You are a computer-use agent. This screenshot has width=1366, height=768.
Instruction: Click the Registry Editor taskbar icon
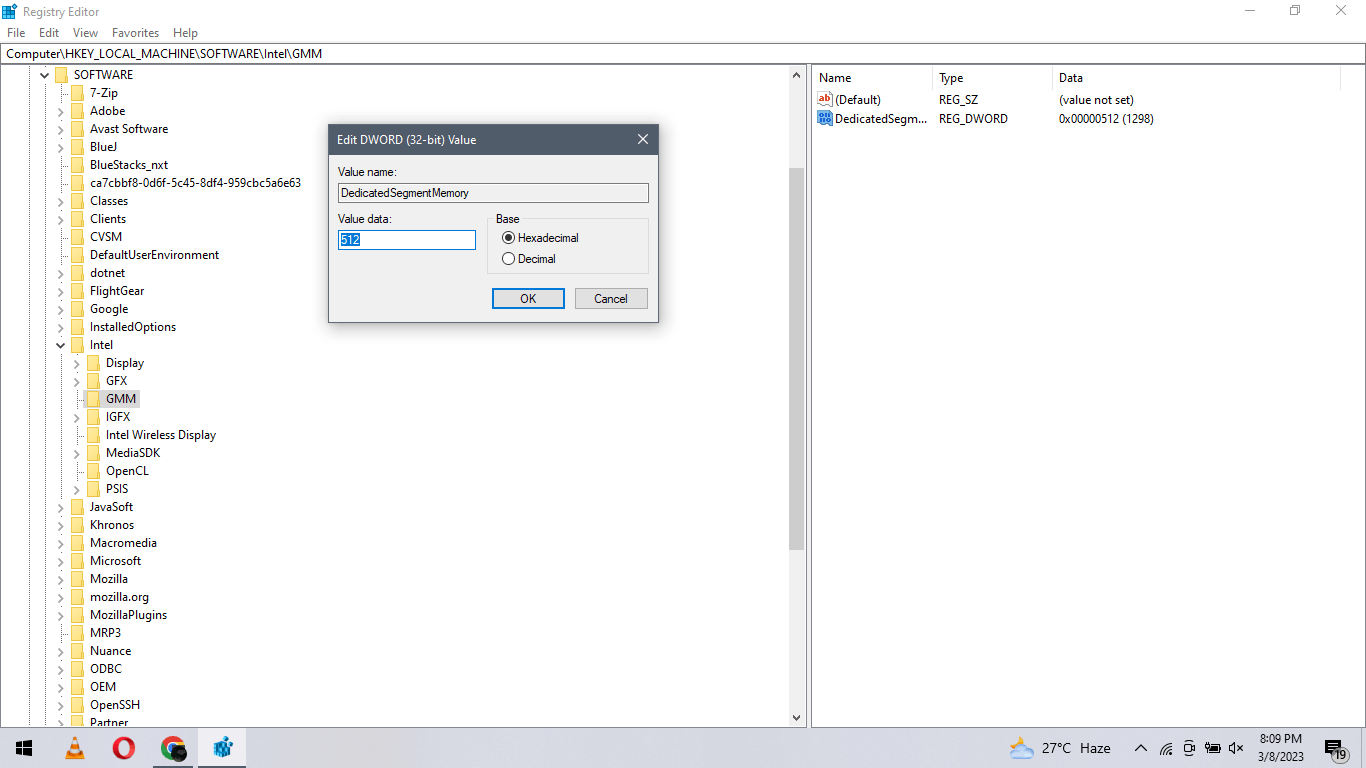coord(223,748)
